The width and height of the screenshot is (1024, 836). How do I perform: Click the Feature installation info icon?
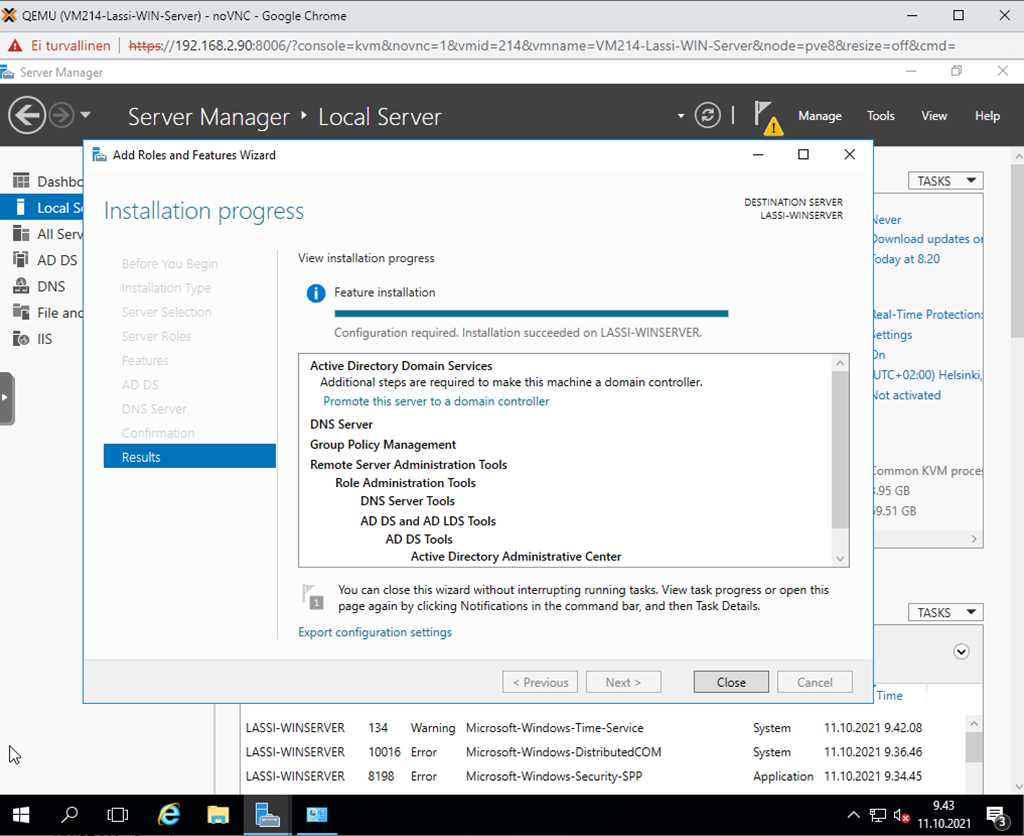[x=315, y=293]
